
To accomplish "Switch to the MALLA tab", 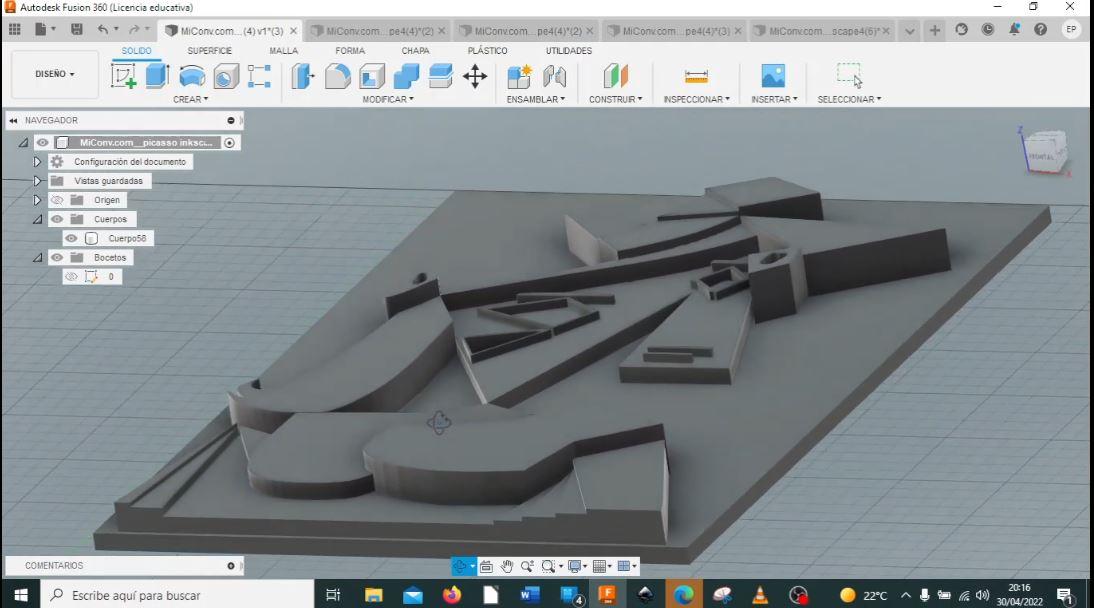I will 283,51.
